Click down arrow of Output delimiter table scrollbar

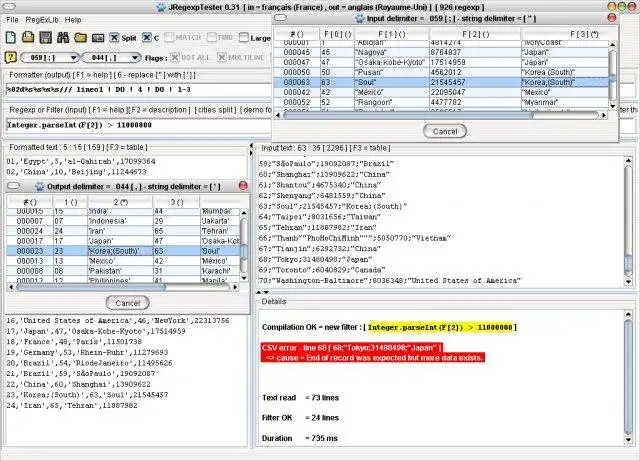(x=244, y=278)
